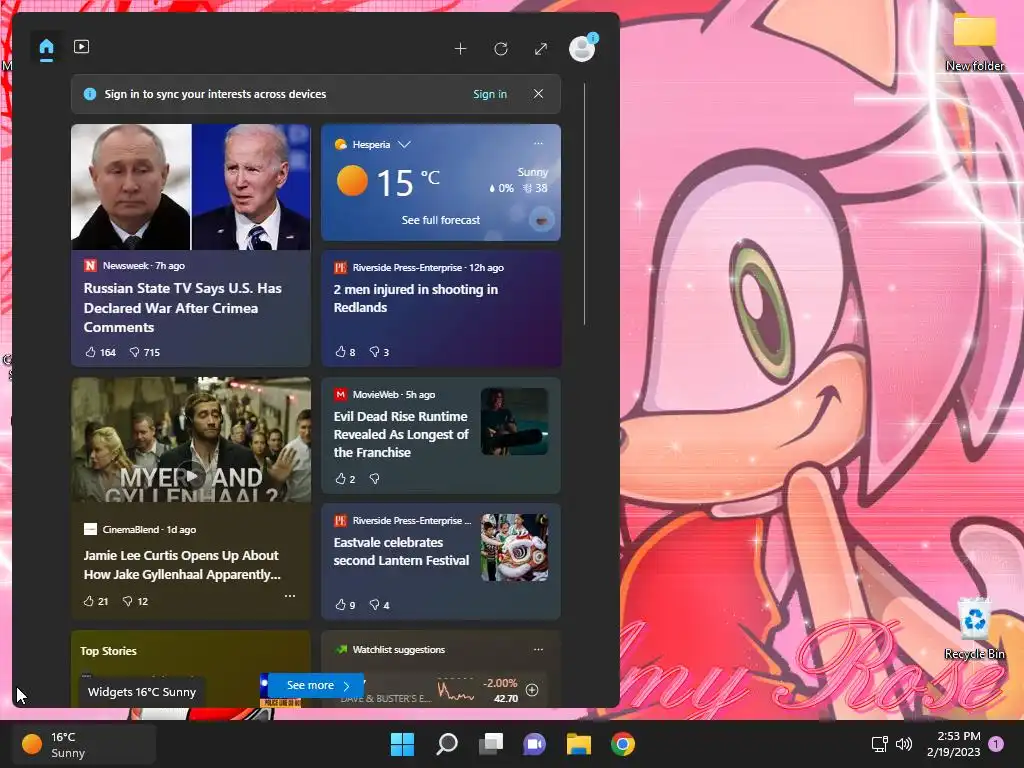Viewport: 1024px width, 768px height.
Task: Like the Jamie Lee Curtis article
Action: coord(95,601)
